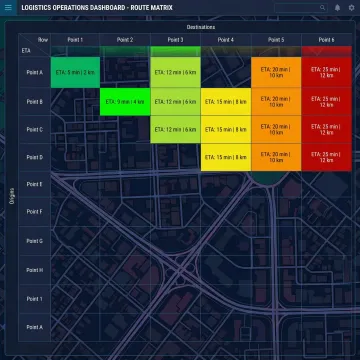Select the Point 4 destination column header
The image size is (360, 360).
226,40
